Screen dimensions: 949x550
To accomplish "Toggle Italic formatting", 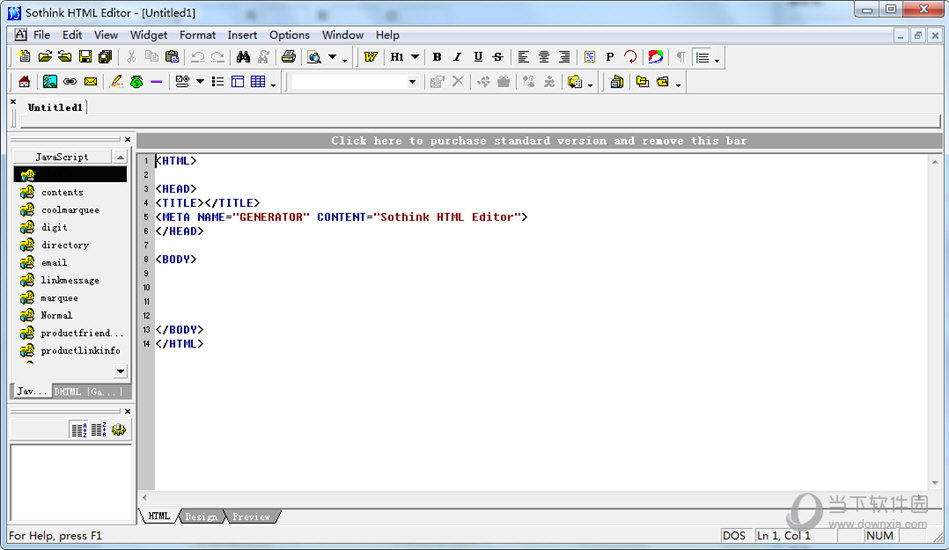I will [x=457, y=57].
